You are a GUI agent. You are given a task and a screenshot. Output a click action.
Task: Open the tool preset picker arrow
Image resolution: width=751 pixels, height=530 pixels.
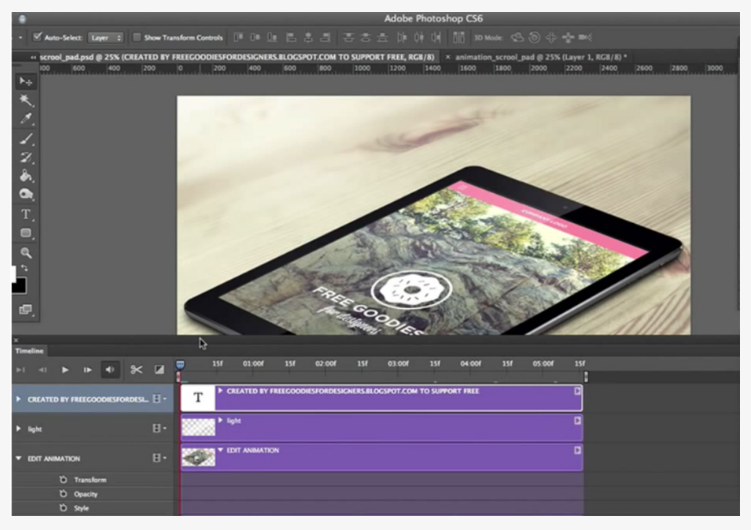pos(21,37)
